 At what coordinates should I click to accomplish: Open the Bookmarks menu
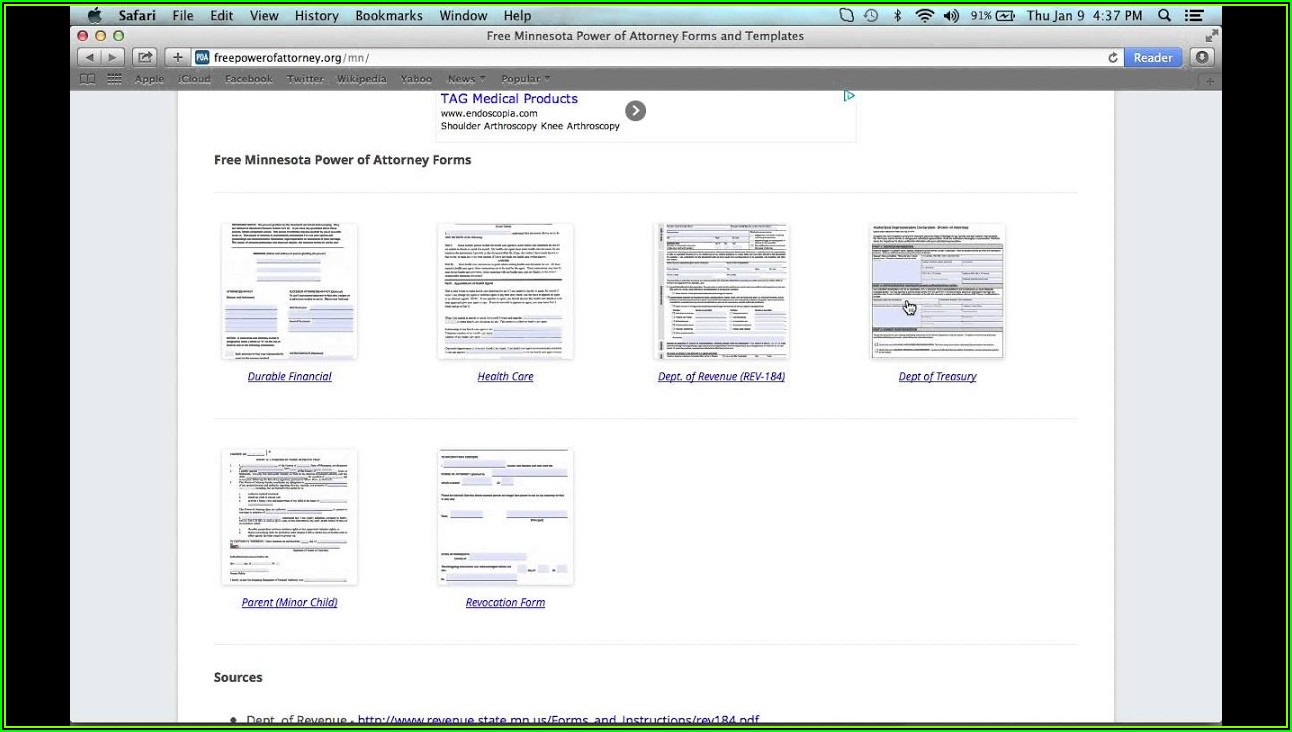[389, 15]
